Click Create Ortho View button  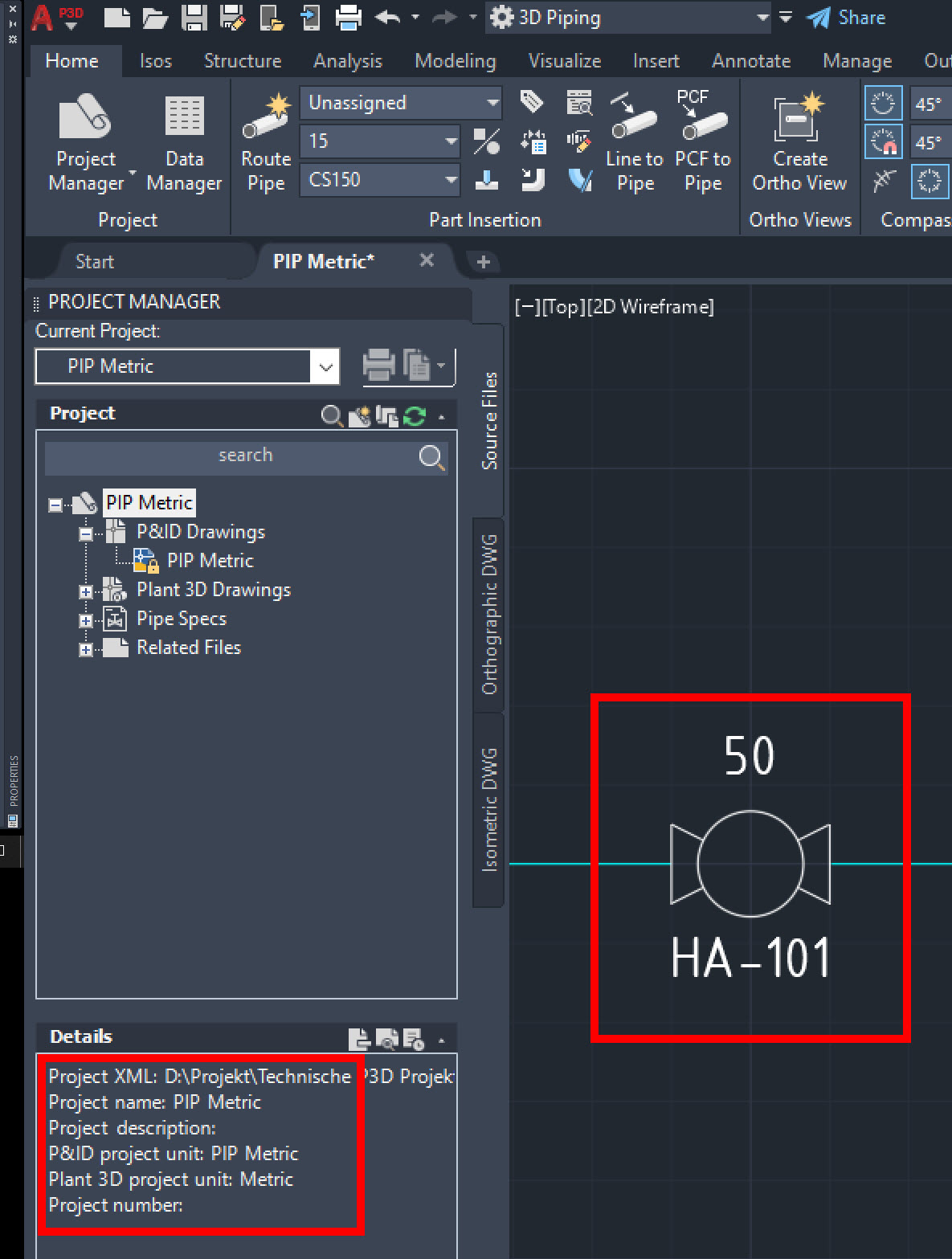click(x=799, y=143)
